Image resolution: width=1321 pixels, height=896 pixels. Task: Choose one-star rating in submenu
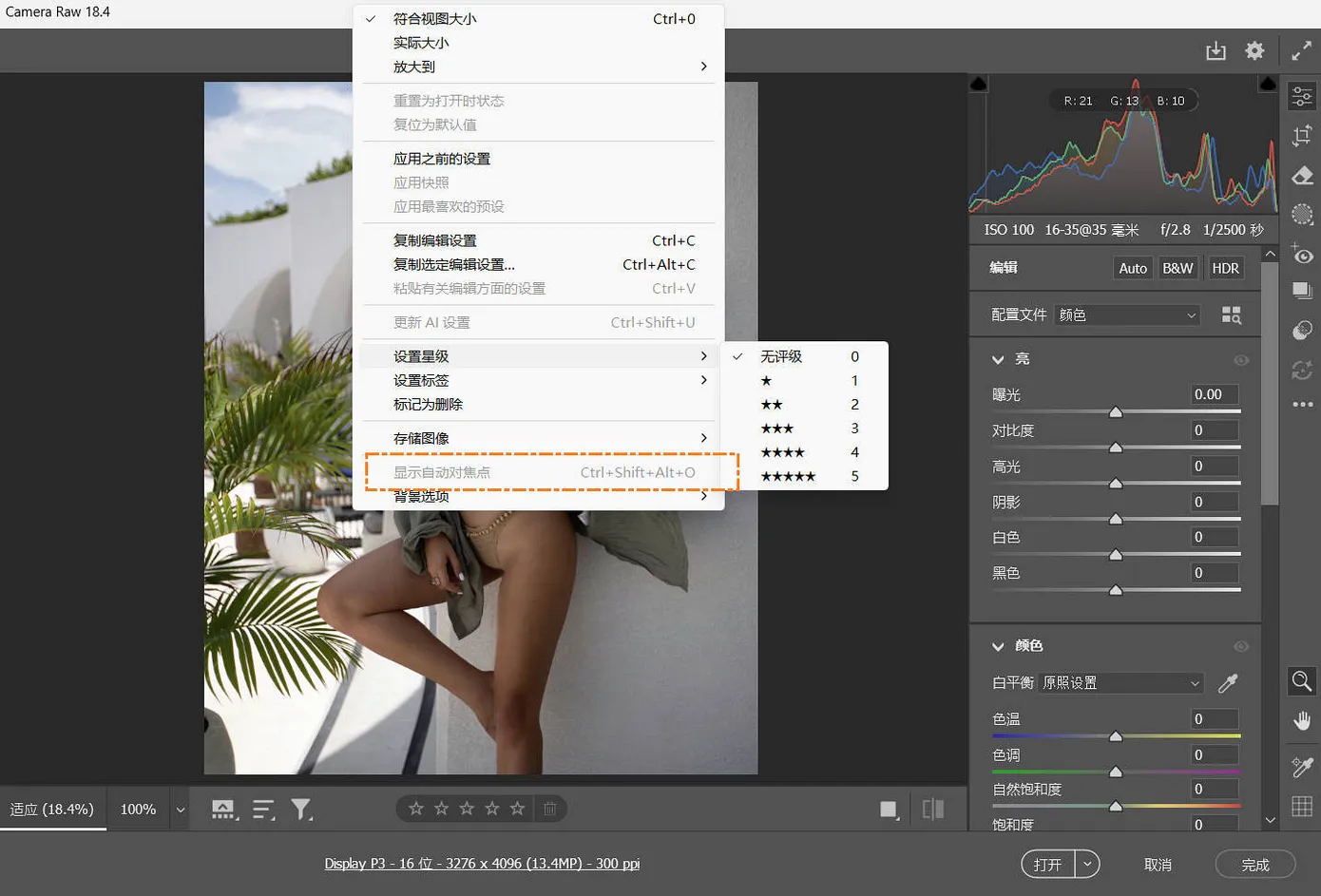click(804, 380)
